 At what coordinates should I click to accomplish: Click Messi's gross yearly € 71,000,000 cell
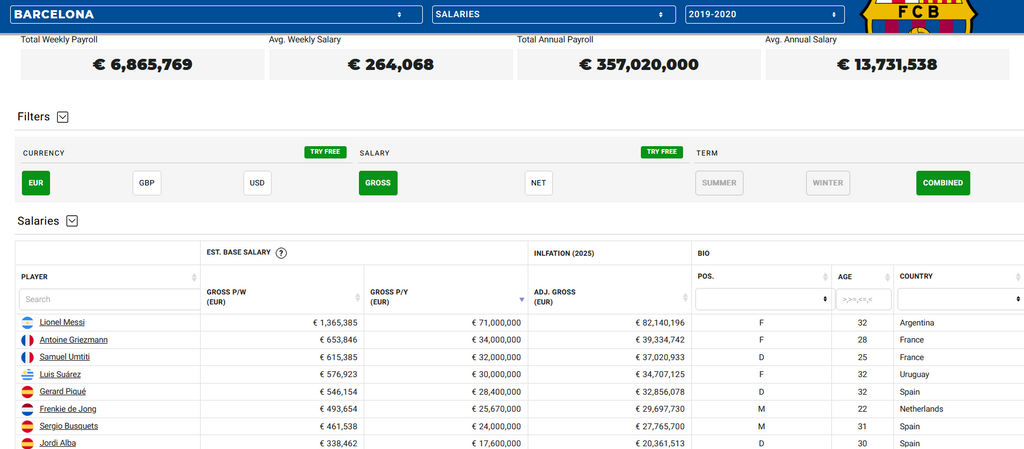tap(445, 323)
